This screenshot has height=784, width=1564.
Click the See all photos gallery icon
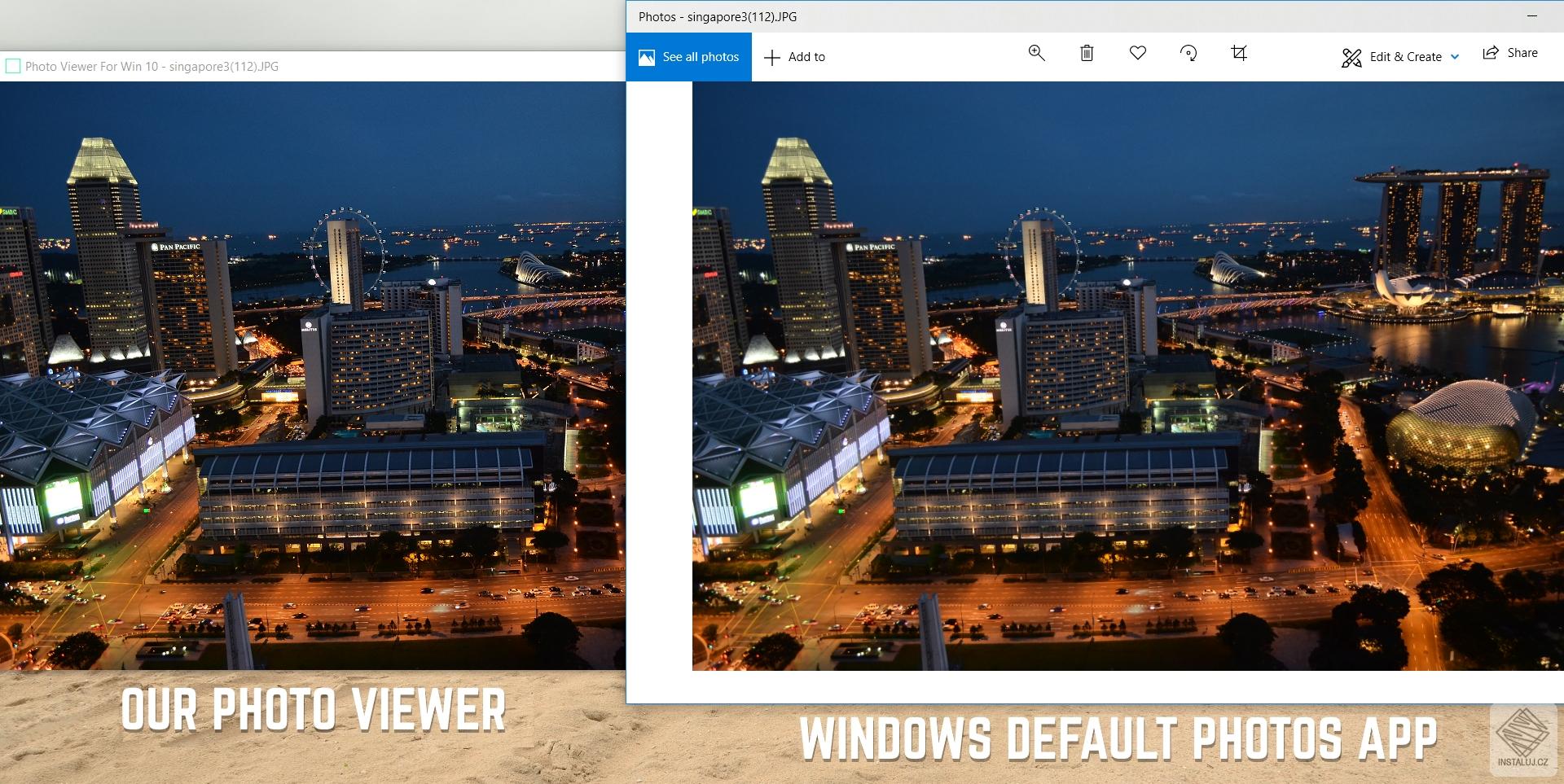coord(648,56)
